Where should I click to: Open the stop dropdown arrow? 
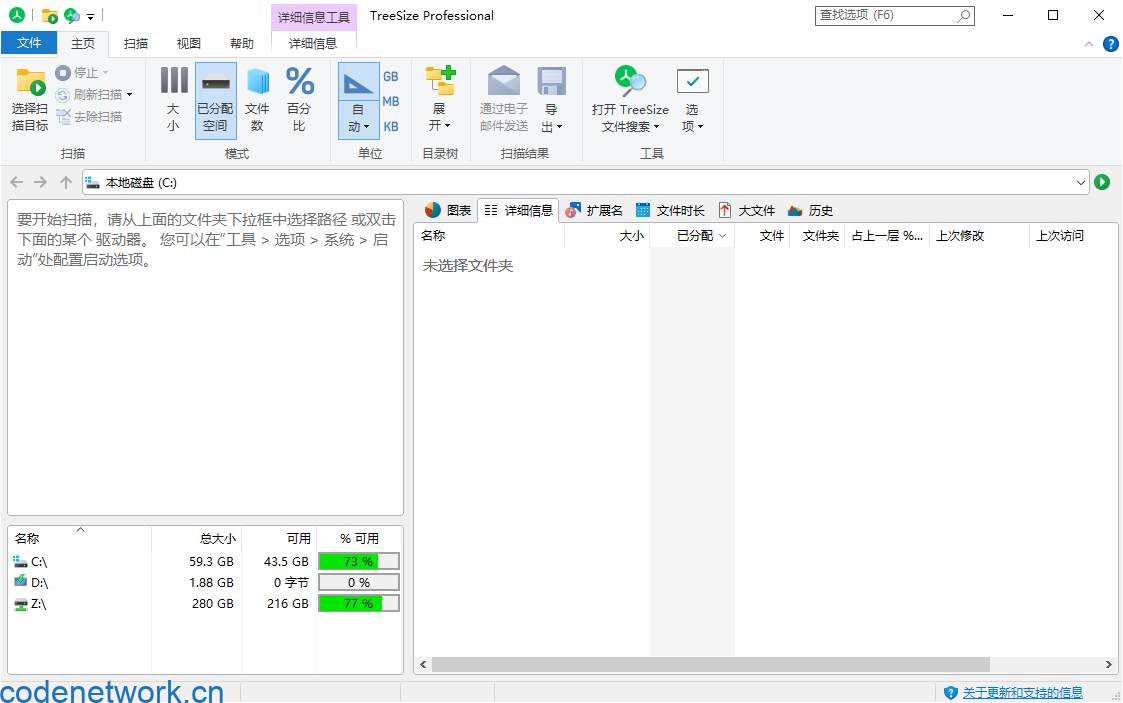click(105, 73)
